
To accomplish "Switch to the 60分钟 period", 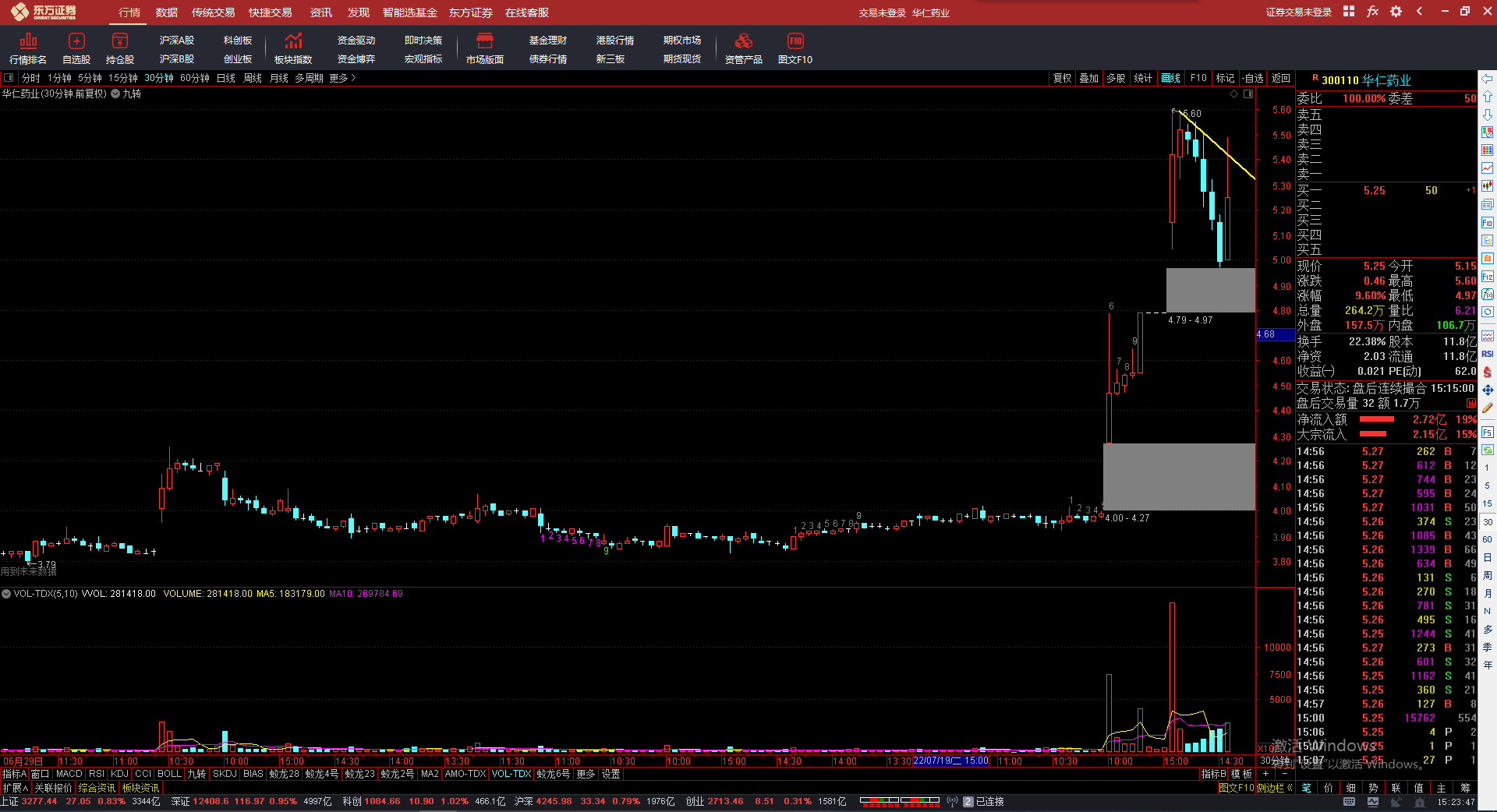I will pyautogui.click(x=195, y=78).
